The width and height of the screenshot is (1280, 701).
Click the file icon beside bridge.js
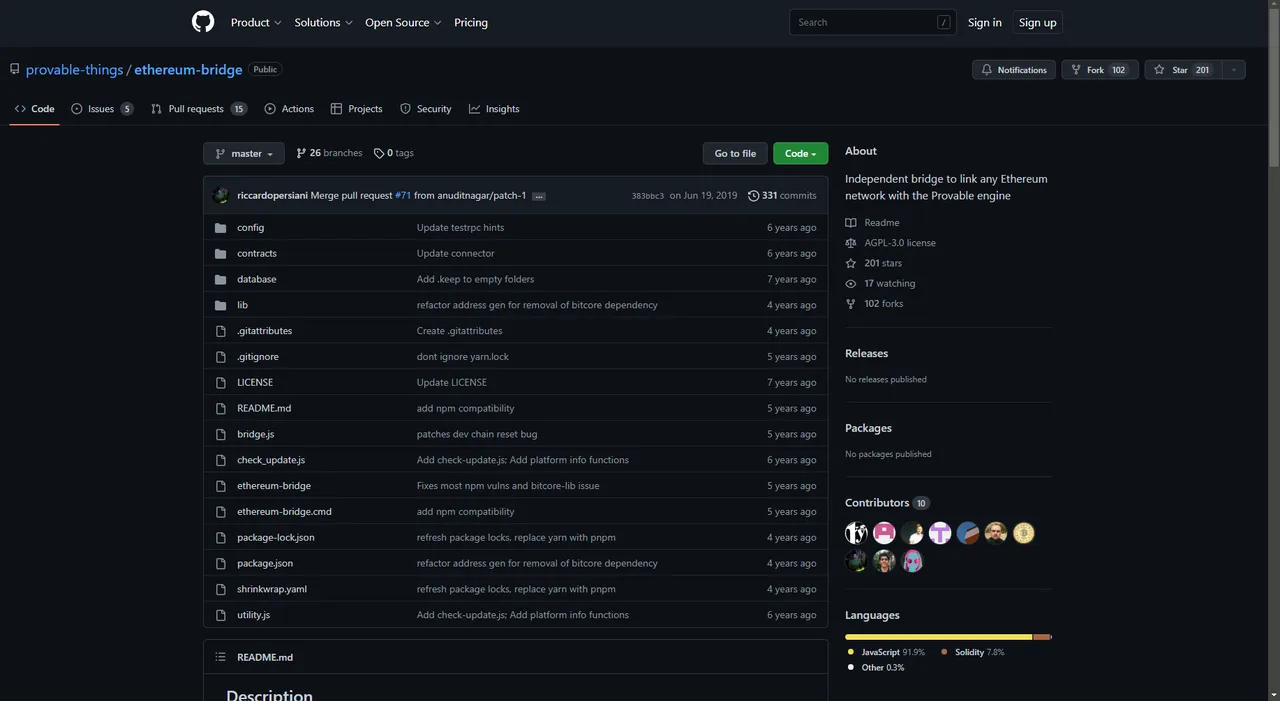(x=221, y=434)
